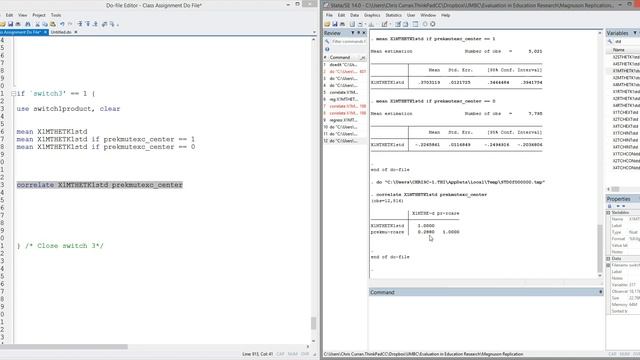Switch to Untitled.do tab
The width and height of the screenshot is (640, 360).
coord(61,32)
